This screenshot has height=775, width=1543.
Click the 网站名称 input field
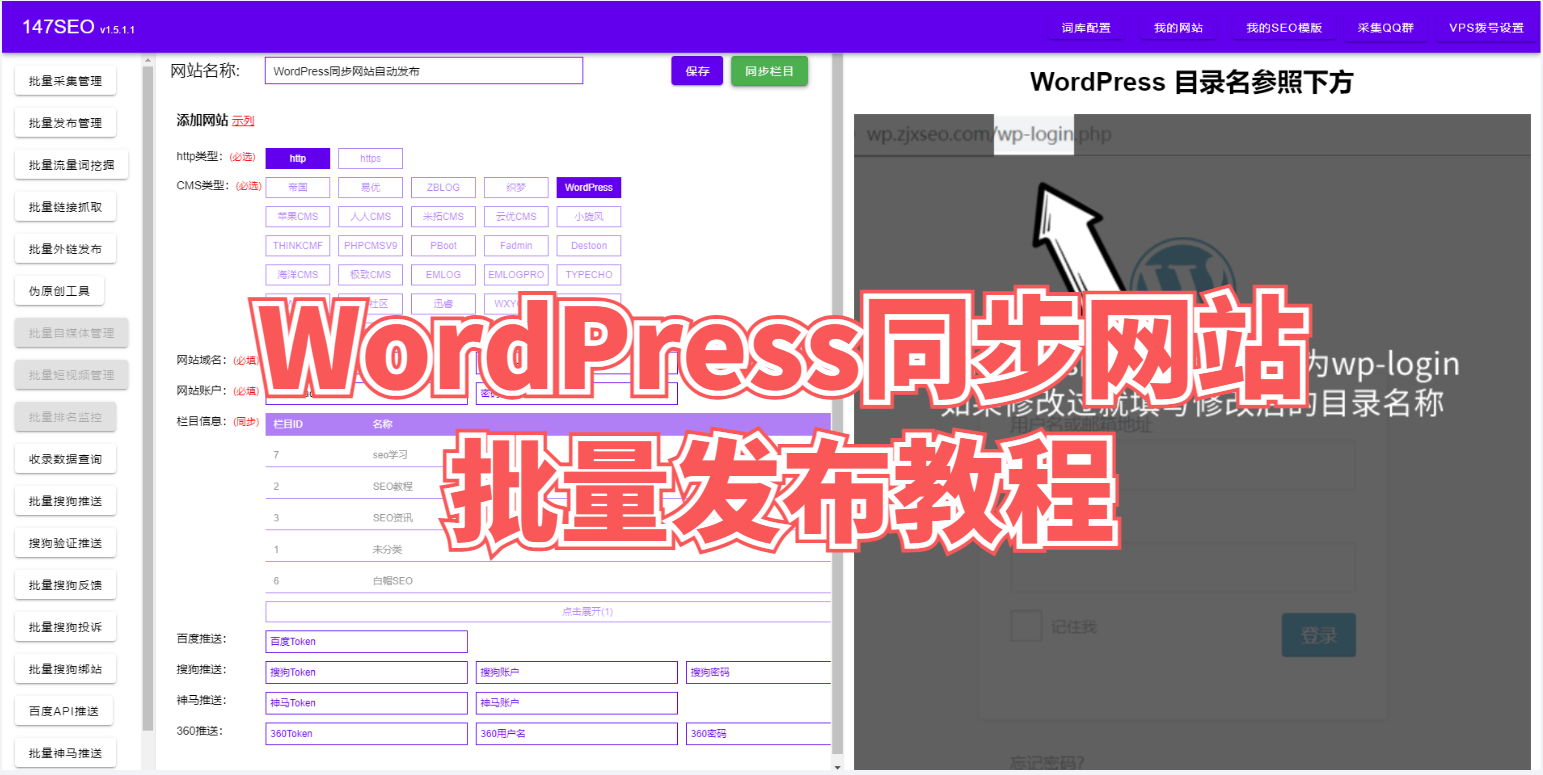coord(424,71)
